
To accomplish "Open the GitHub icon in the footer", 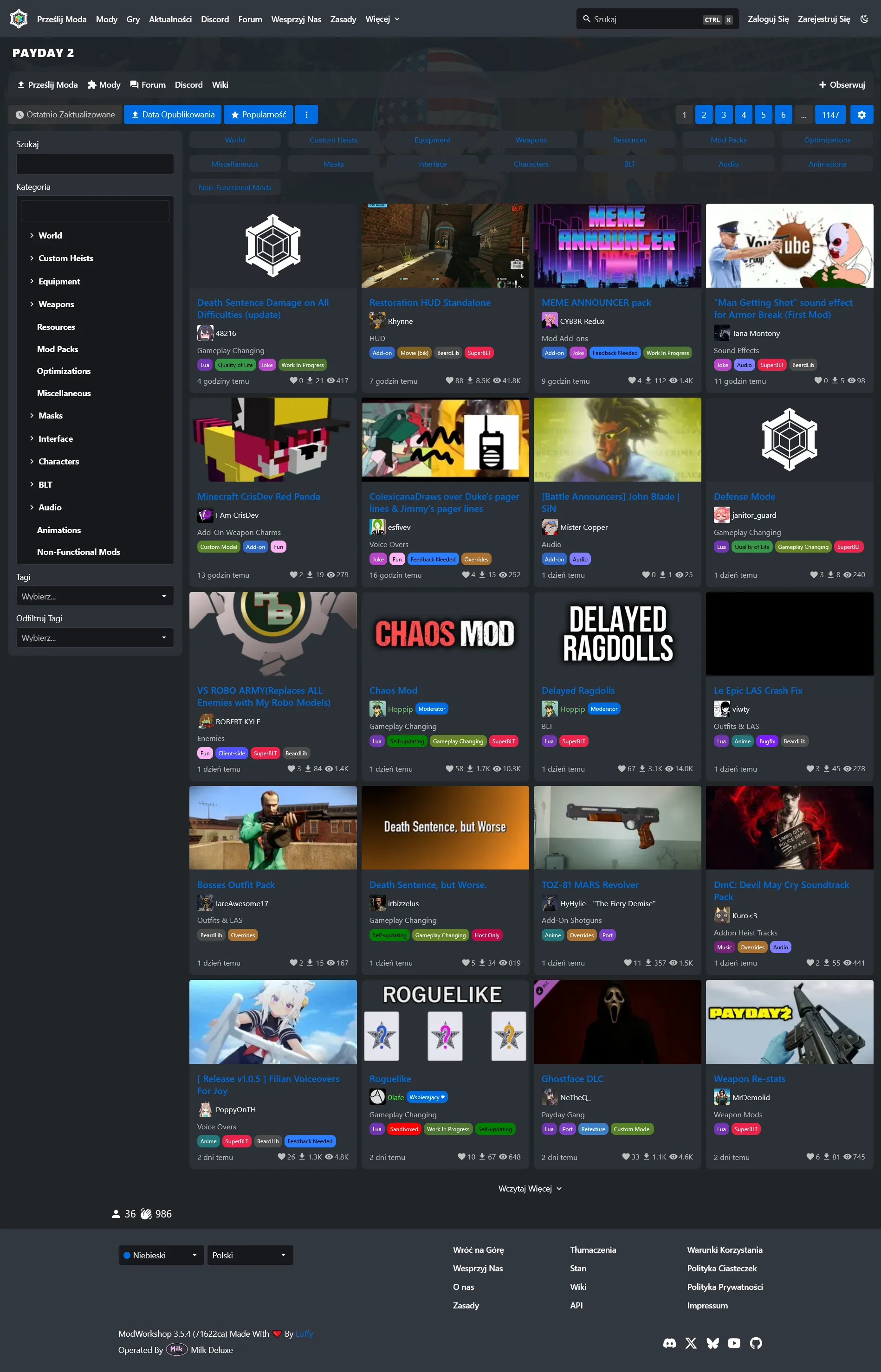I will [x=756, y=1343].
